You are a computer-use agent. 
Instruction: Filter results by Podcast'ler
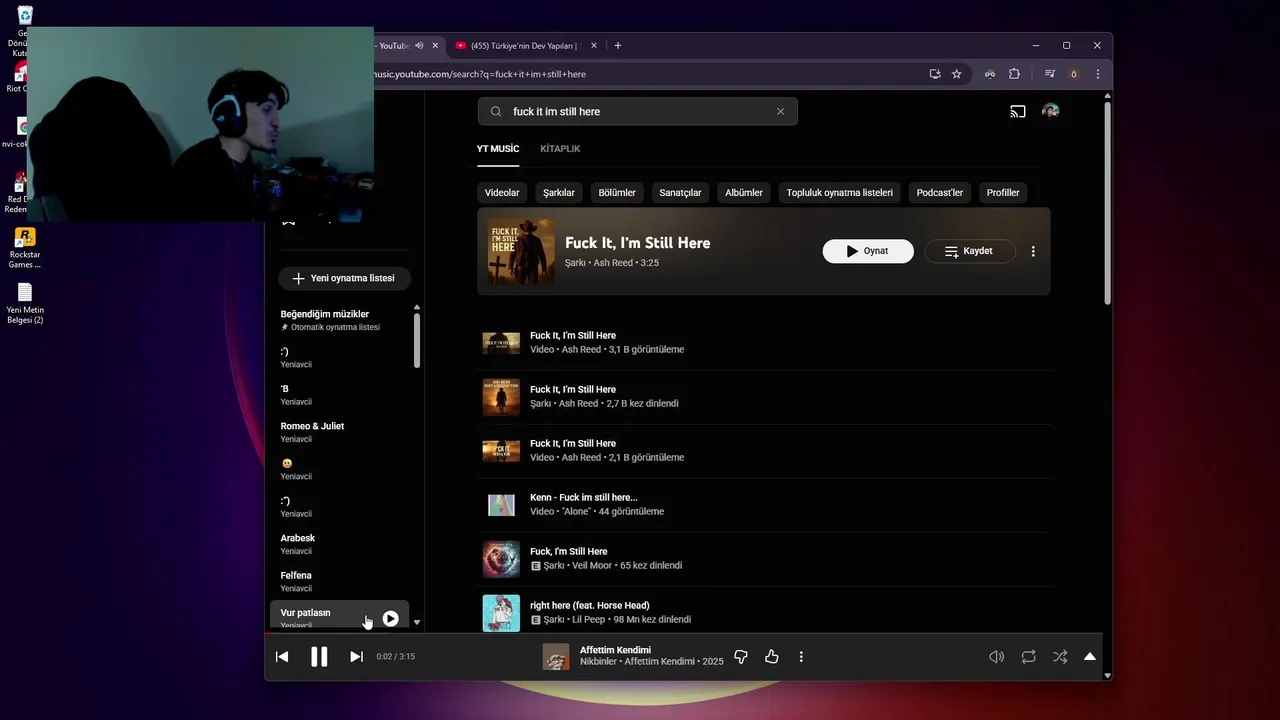pos(940,192)
